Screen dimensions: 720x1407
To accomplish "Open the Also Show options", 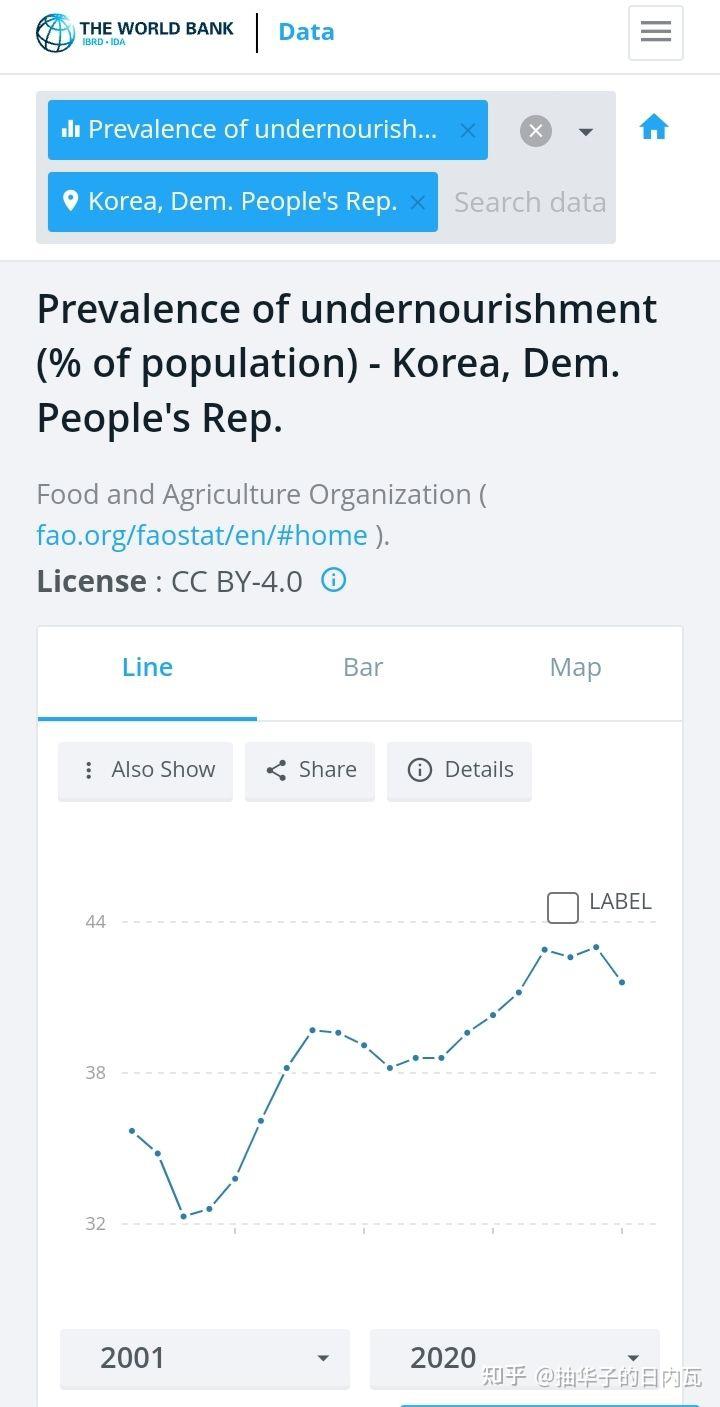I will tap(146, 770).
